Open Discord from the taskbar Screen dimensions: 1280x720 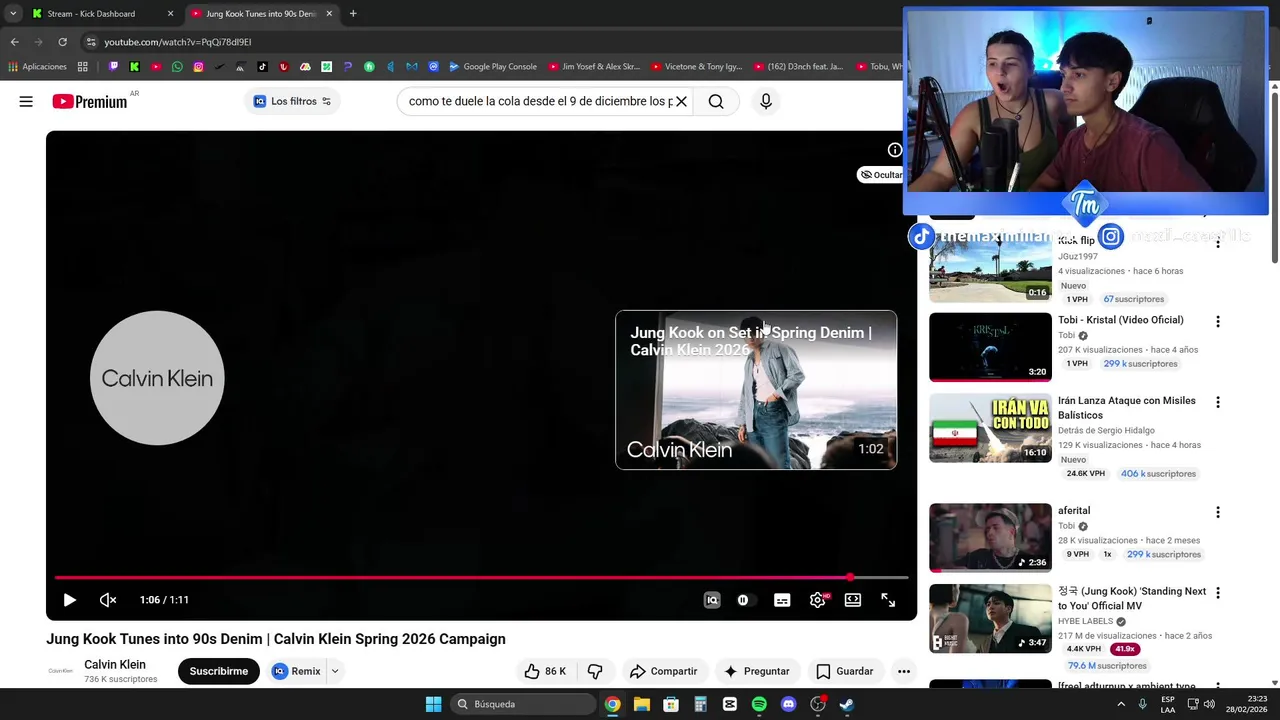(x=788, y=704)
